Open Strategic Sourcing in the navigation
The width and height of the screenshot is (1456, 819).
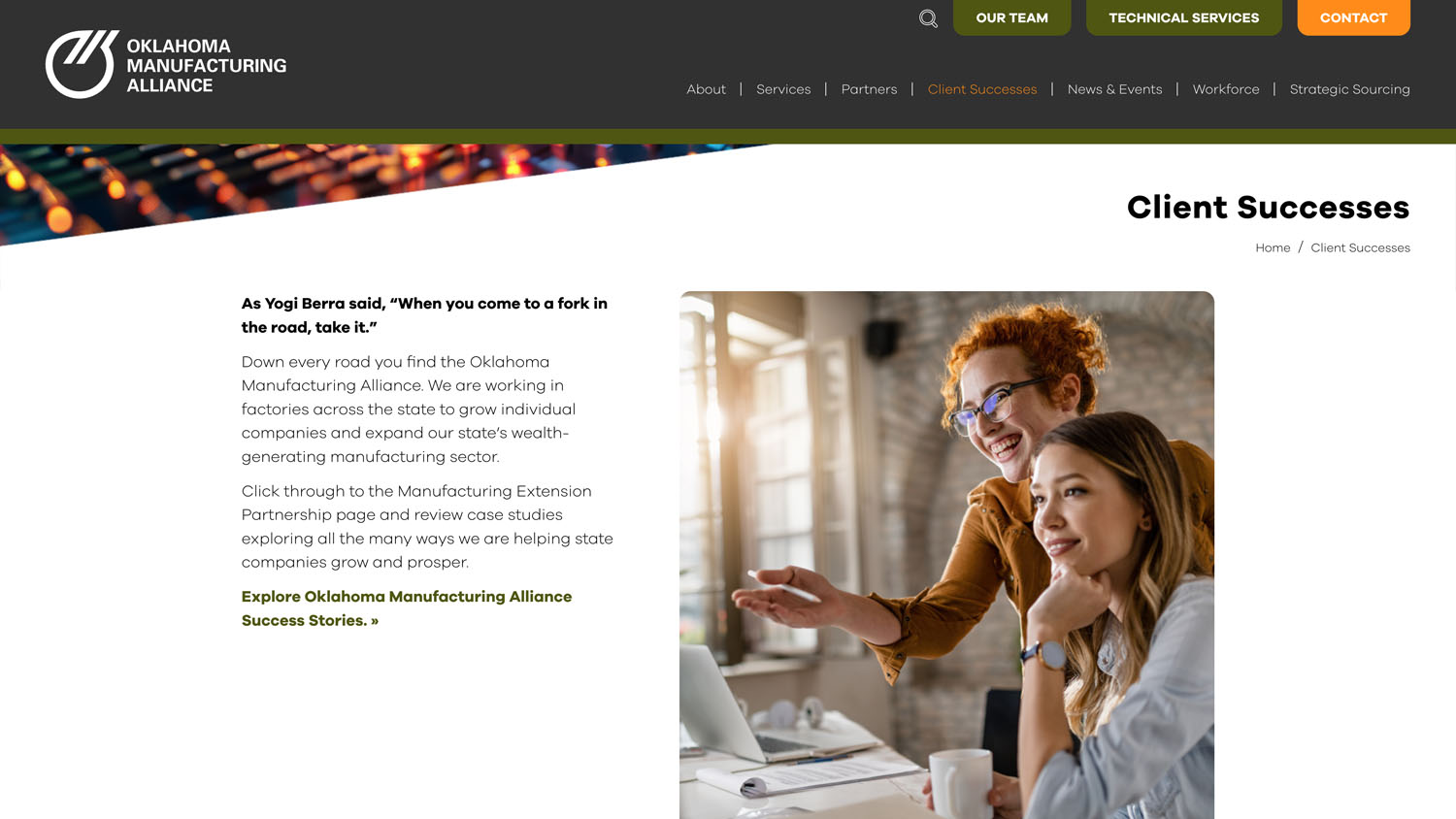point(1349,89)
